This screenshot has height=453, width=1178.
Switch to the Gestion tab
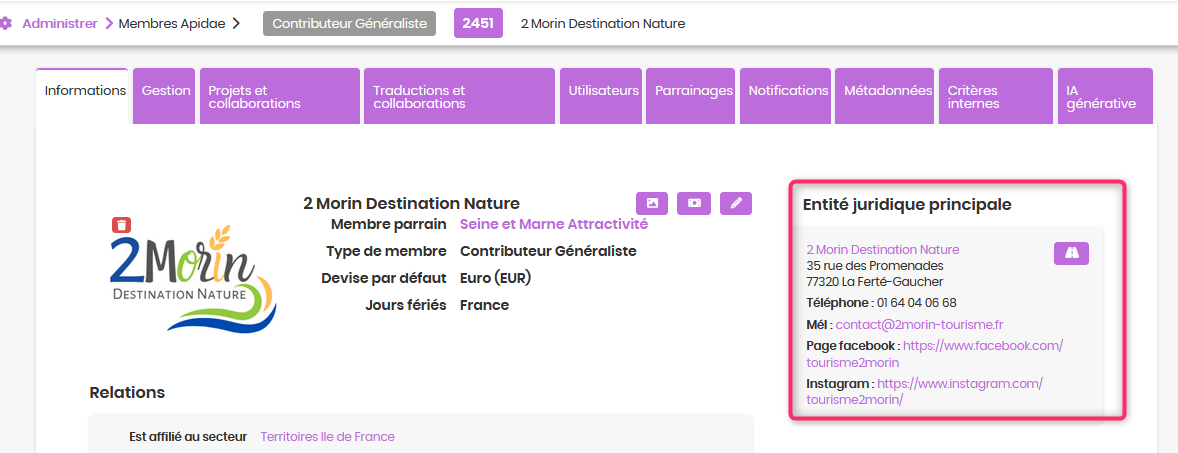[x=165, y=96]
